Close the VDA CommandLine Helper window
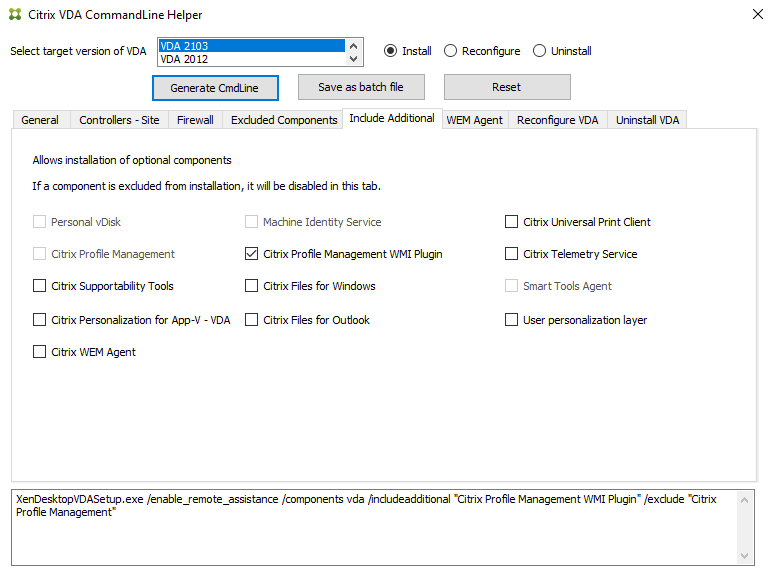The height and width of the screenshot is (575, 773). pyautogui.click(x=756, y=14)
